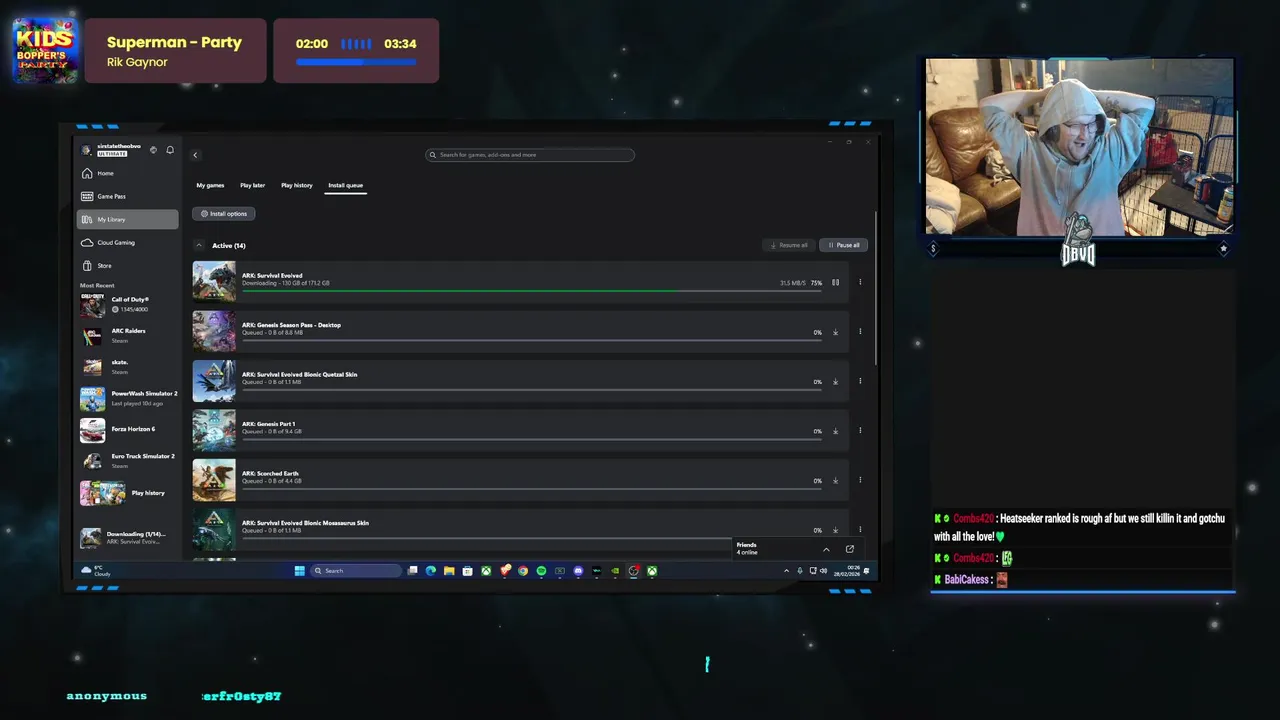Viewport: 1280px width, 720px height.
Task: Open notifications bell icon
Action: click(170, 150)
